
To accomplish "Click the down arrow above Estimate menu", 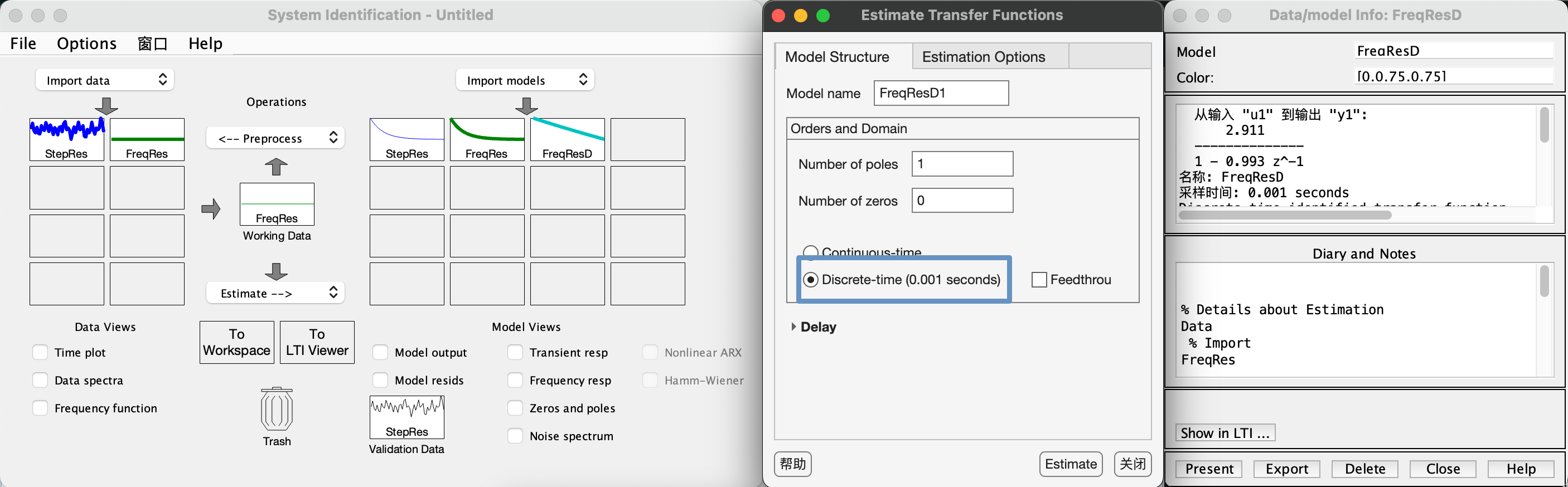I will pos(277,271).
